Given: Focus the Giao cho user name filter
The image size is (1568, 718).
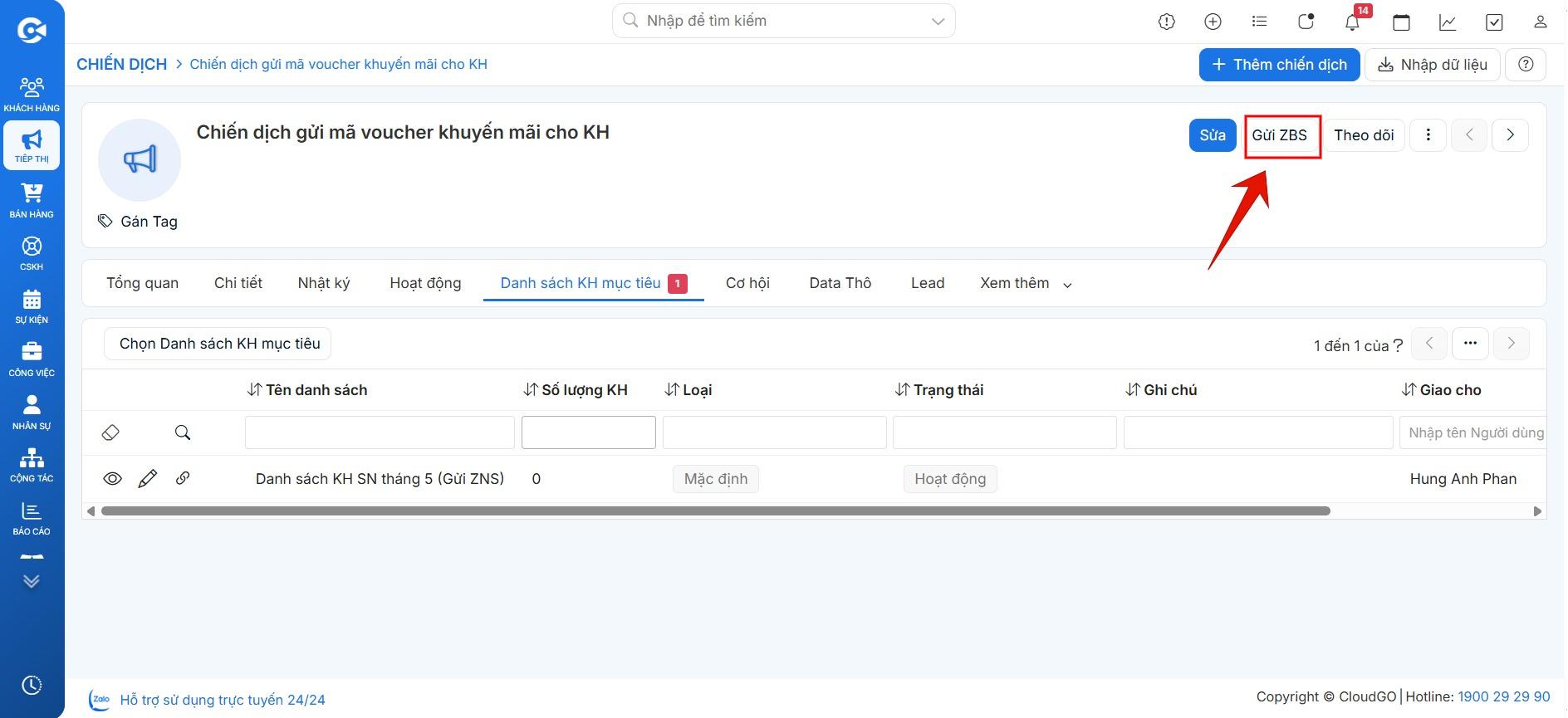Looking at the screenshot, I should click(1472, 432).
